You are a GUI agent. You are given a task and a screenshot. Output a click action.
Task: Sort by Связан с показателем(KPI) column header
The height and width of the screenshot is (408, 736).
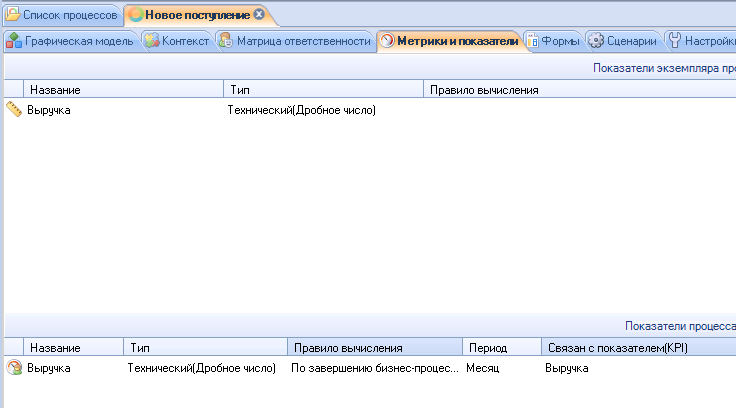(x=618, y=348)
